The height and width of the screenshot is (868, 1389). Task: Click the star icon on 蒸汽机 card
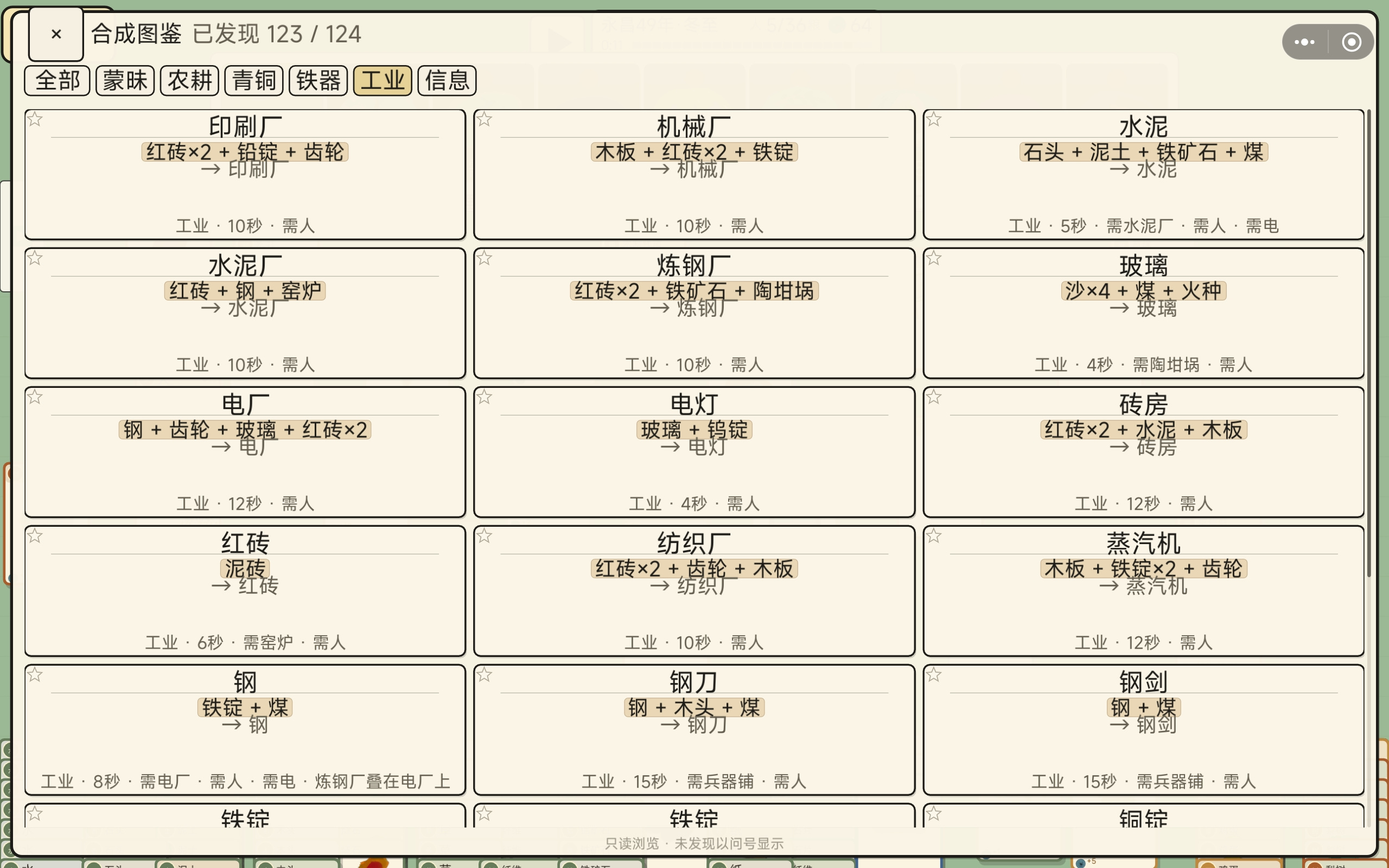pyautogui.click(x=934, y=536)
